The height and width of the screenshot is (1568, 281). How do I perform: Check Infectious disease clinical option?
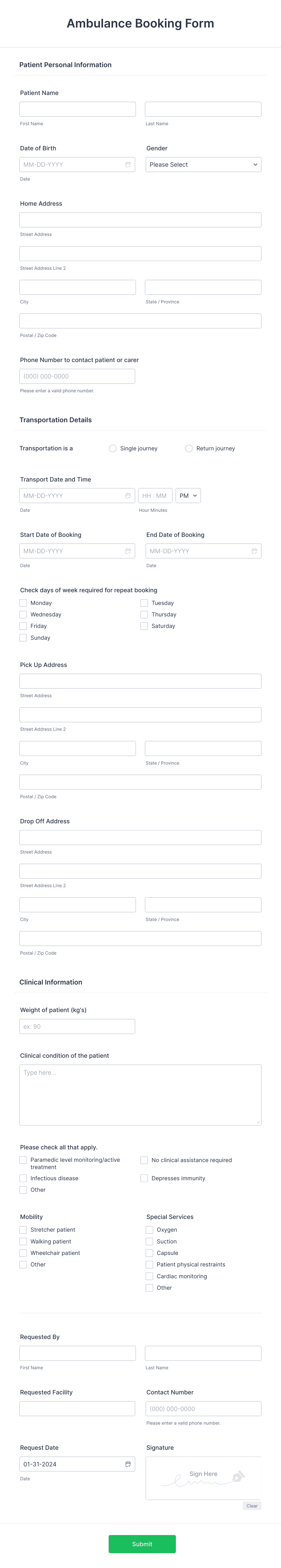coord(22,1178)
